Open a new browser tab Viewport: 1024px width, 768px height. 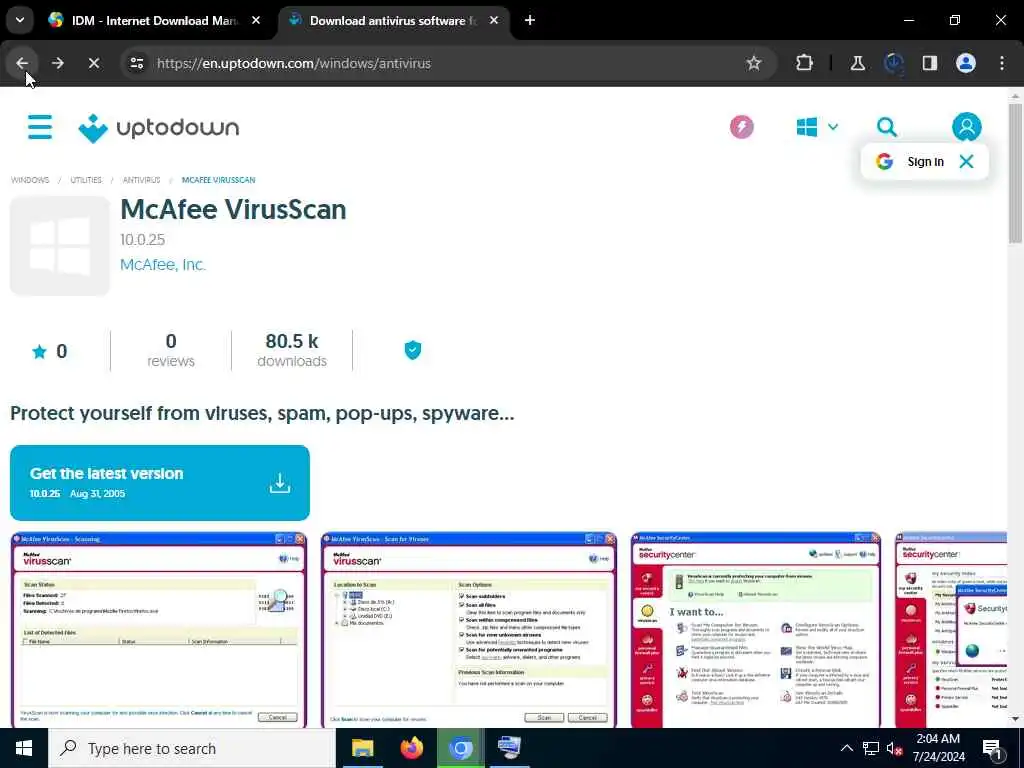coord(530,20)
